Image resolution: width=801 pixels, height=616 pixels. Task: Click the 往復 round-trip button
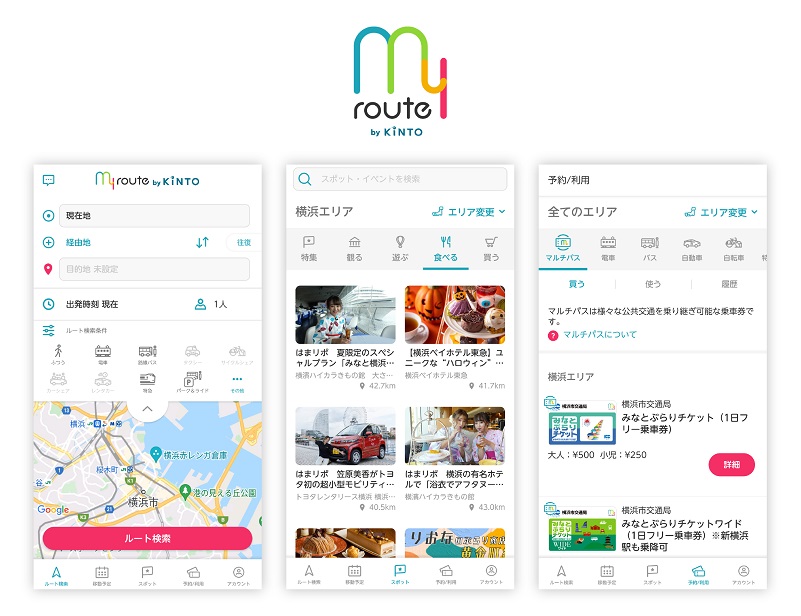[244, 243]
